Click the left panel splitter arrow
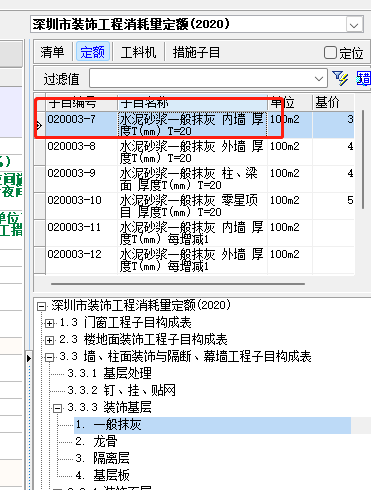Viewport: 371px width, 490px height. click(x=29, y=358)
